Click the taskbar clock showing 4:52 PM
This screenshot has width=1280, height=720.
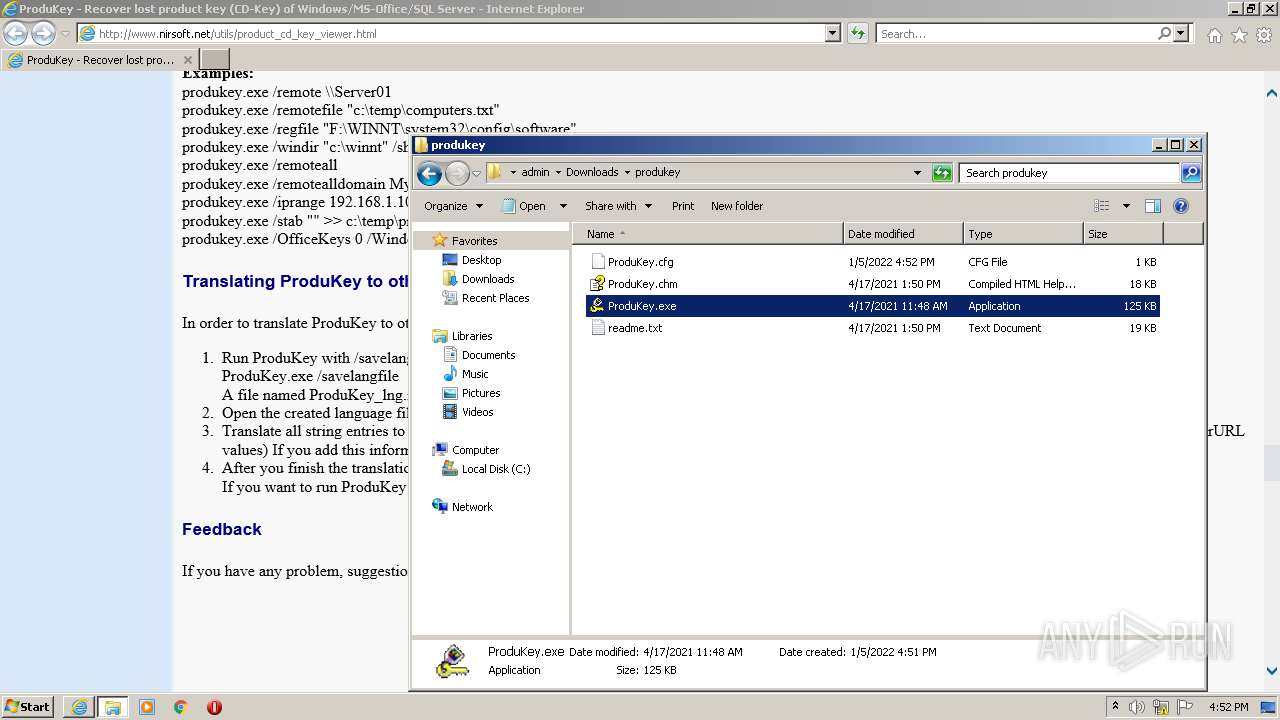pyautogui.click(x=1228, y=707)
